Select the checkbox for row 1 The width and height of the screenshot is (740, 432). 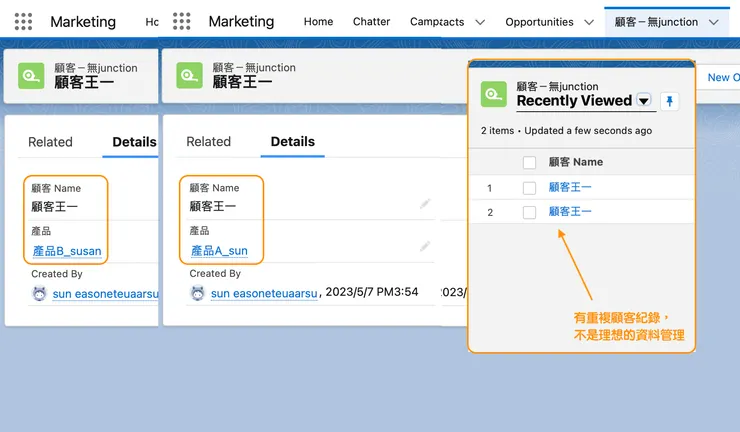coord(529,188)
